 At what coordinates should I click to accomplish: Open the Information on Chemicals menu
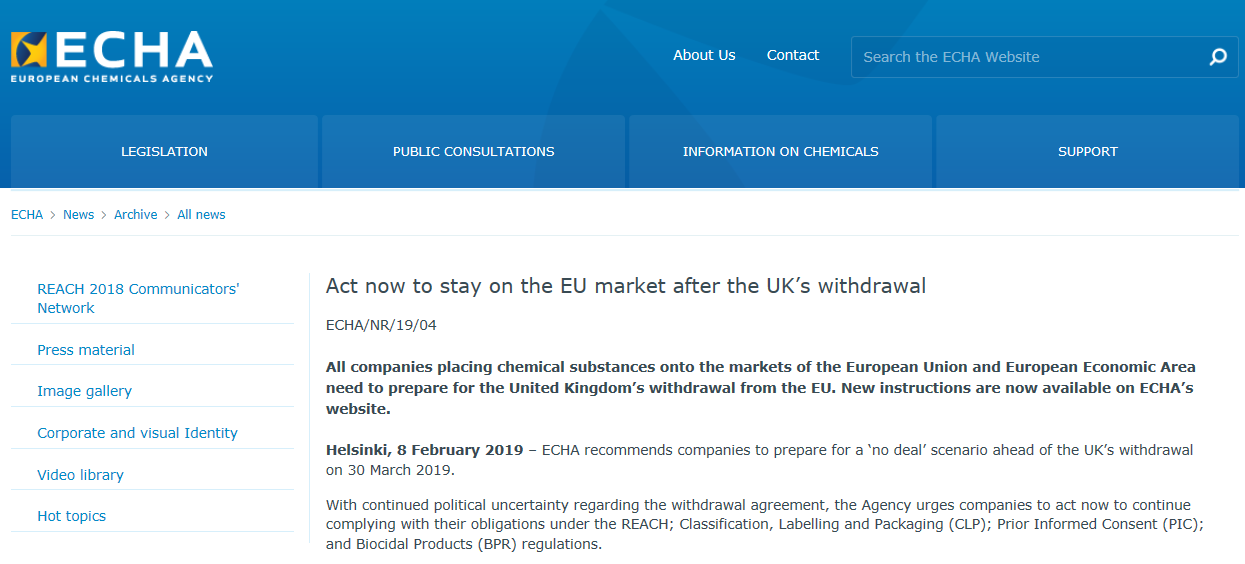[x=780, y=151]
